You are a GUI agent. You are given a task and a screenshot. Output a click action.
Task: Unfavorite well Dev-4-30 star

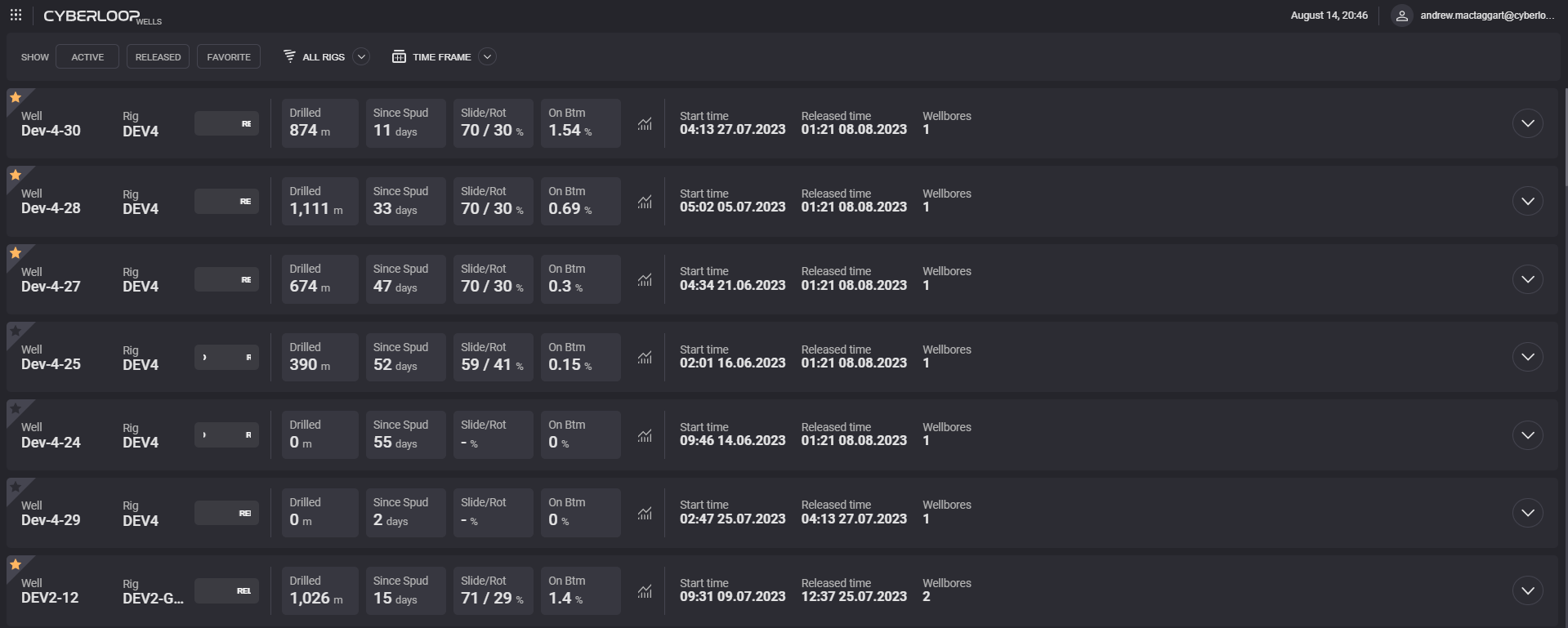point(16,97)
